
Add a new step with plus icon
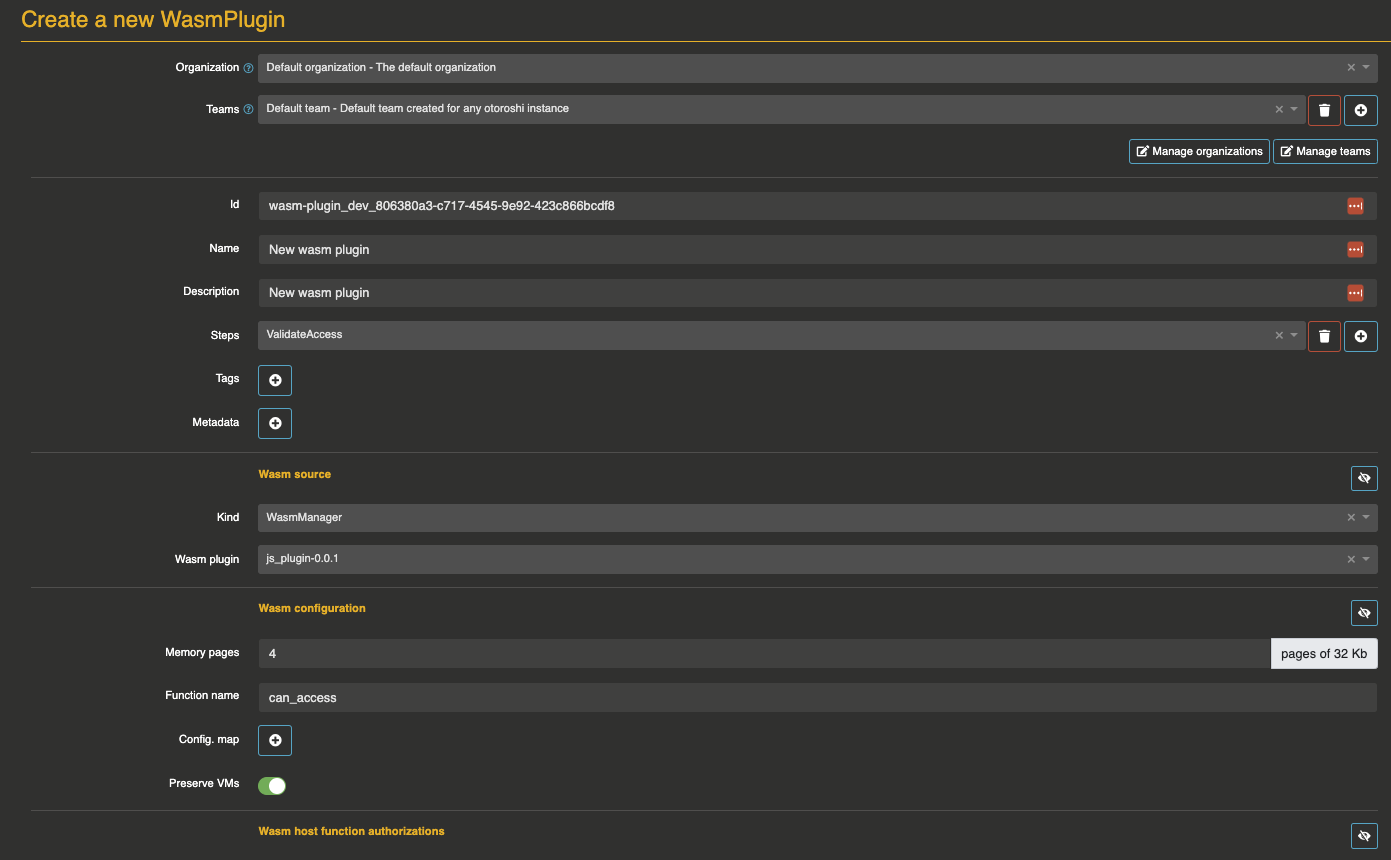coord(1361,337)
